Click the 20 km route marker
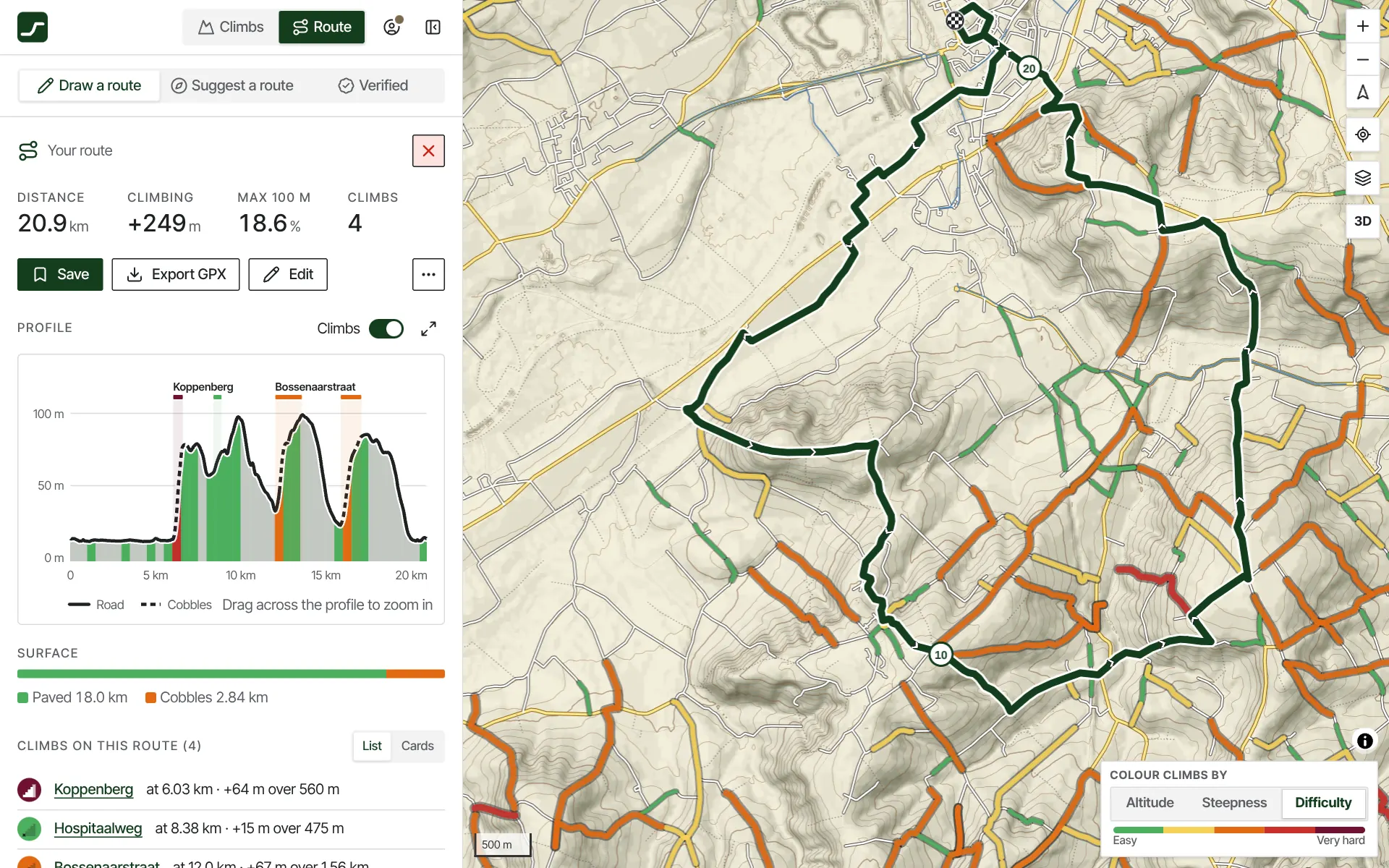Viewport: 1389px width, 868px height. pos(1029,69)
